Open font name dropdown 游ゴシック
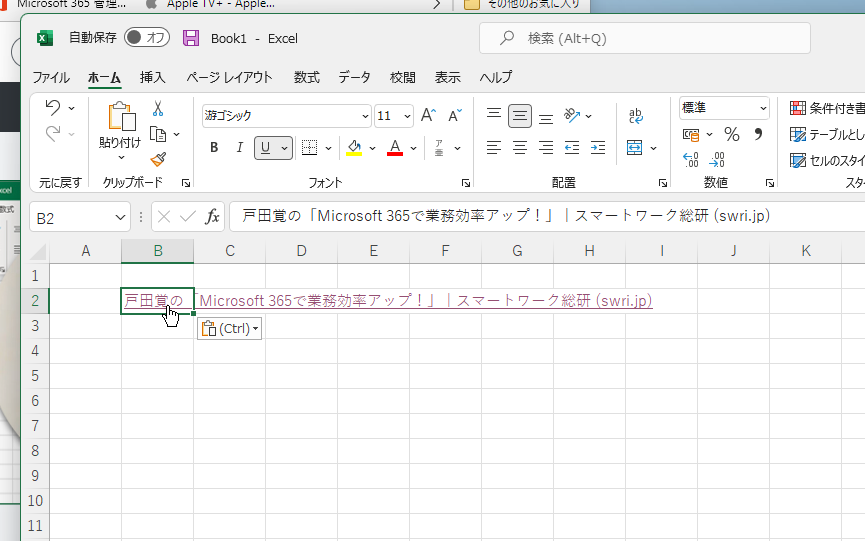The height and width of the screenshot is (541, 865). (365, 116)
